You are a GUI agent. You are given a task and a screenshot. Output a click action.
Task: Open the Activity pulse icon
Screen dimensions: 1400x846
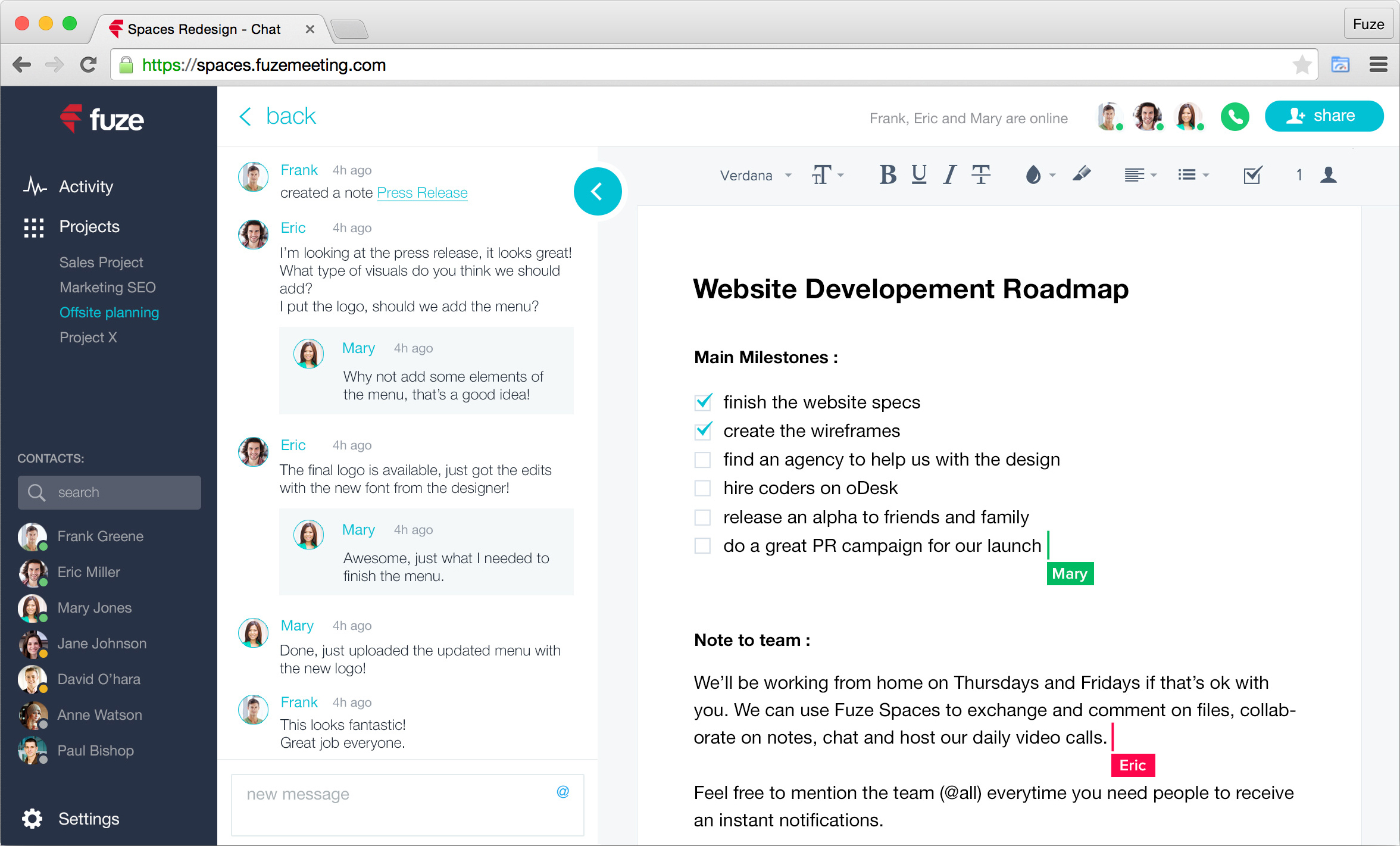coord(35,186)
